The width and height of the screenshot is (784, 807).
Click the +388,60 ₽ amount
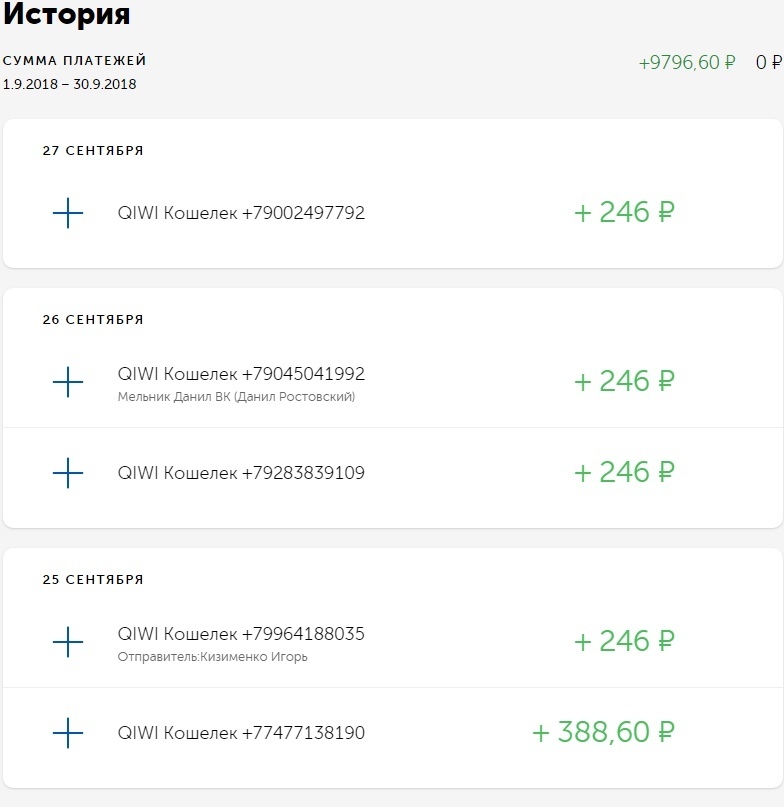click(603, 733)
